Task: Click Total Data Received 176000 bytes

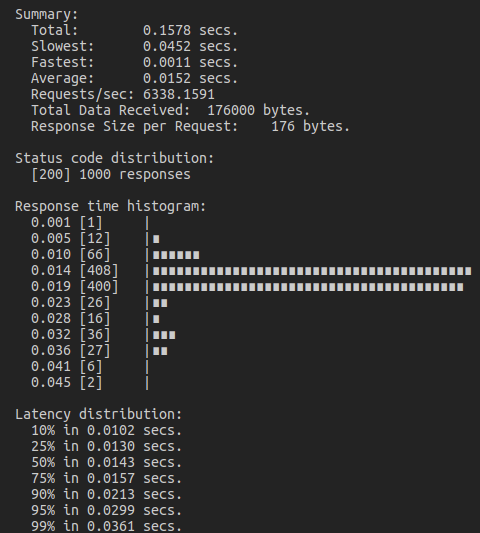Action: point(170,110)
